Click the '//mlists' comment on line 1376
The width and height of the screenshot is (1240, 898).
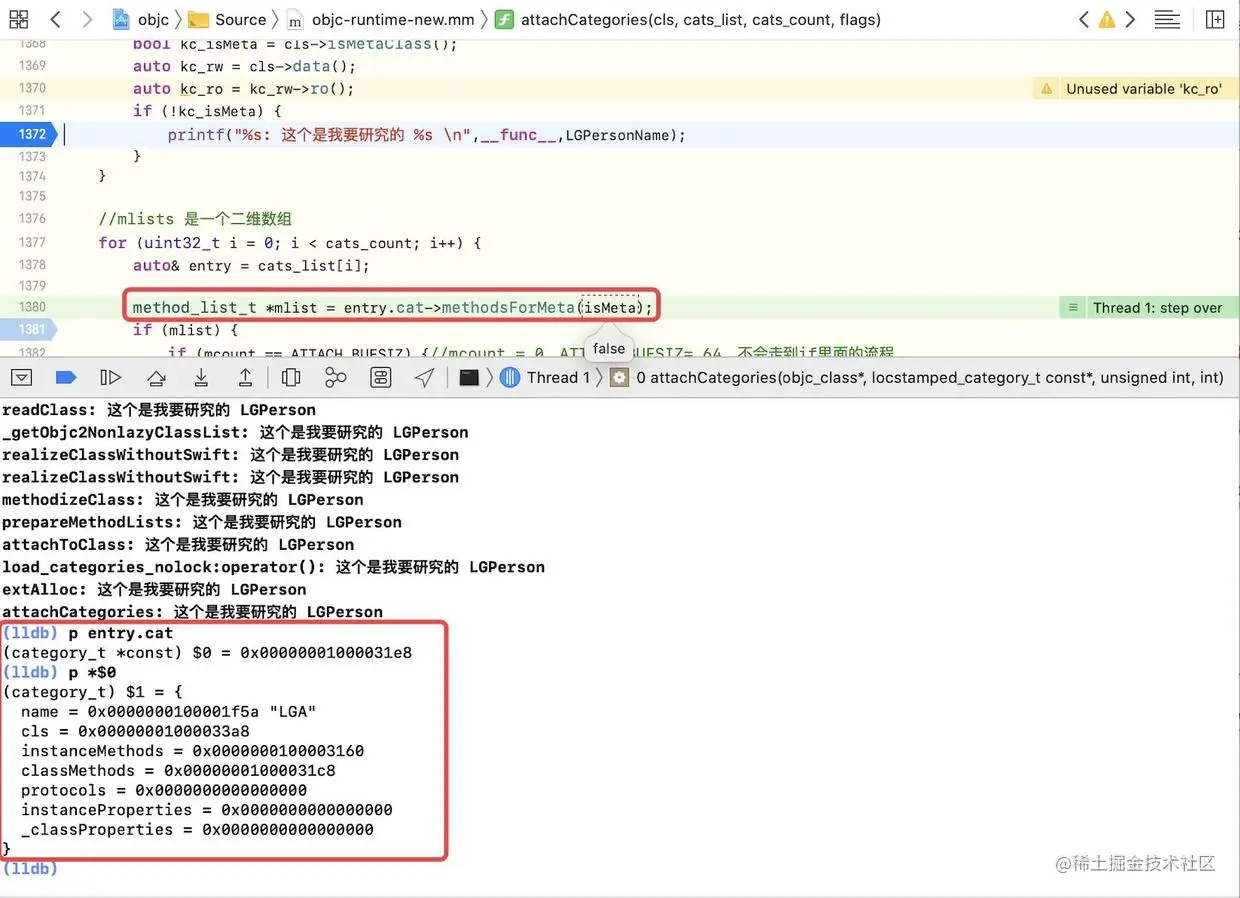(195, 219)
